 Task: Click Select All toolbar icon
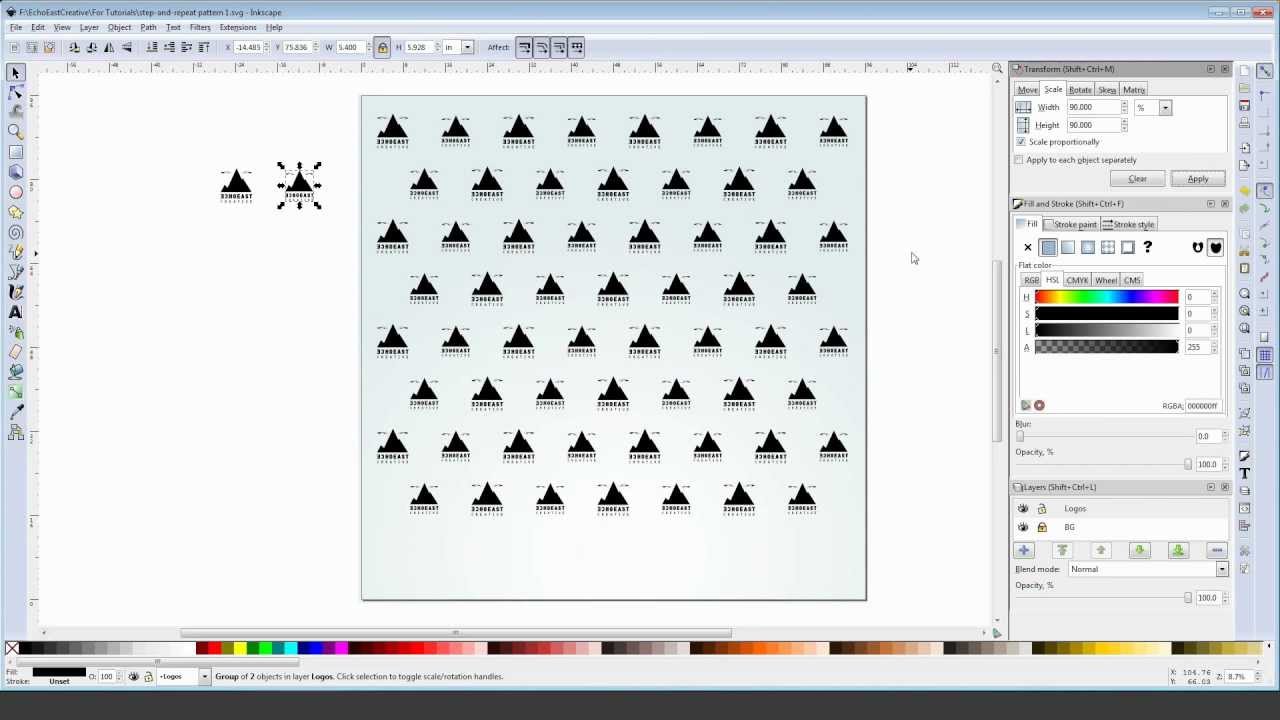point(15,47)
